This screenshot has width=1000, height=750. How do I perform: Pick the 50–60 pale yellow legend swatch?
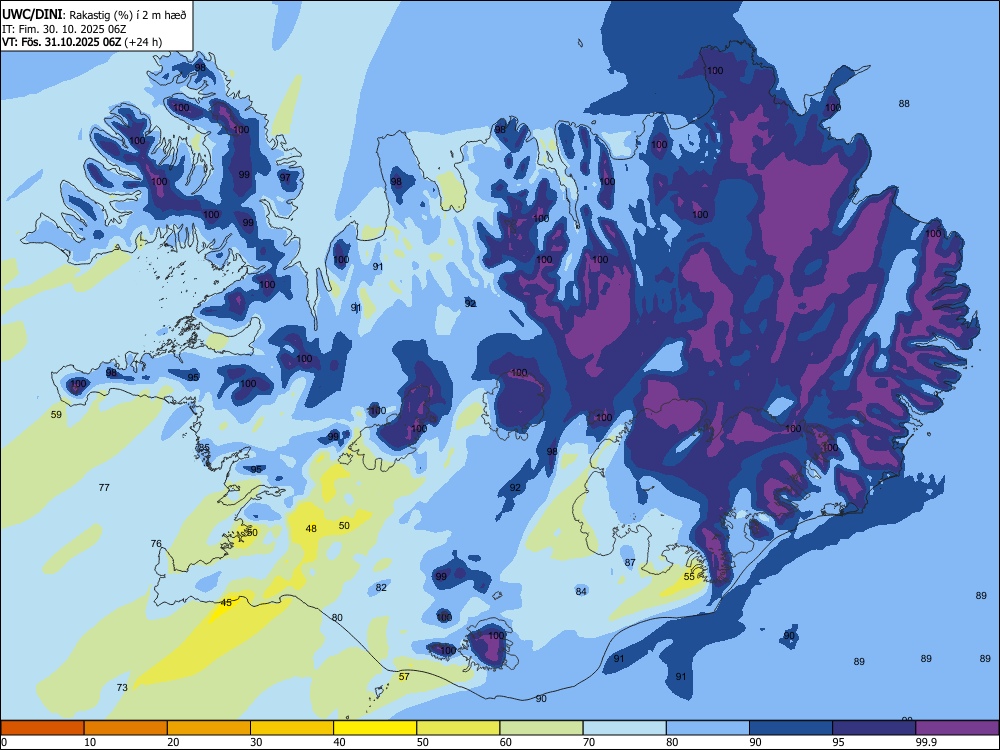coord(458,728)
